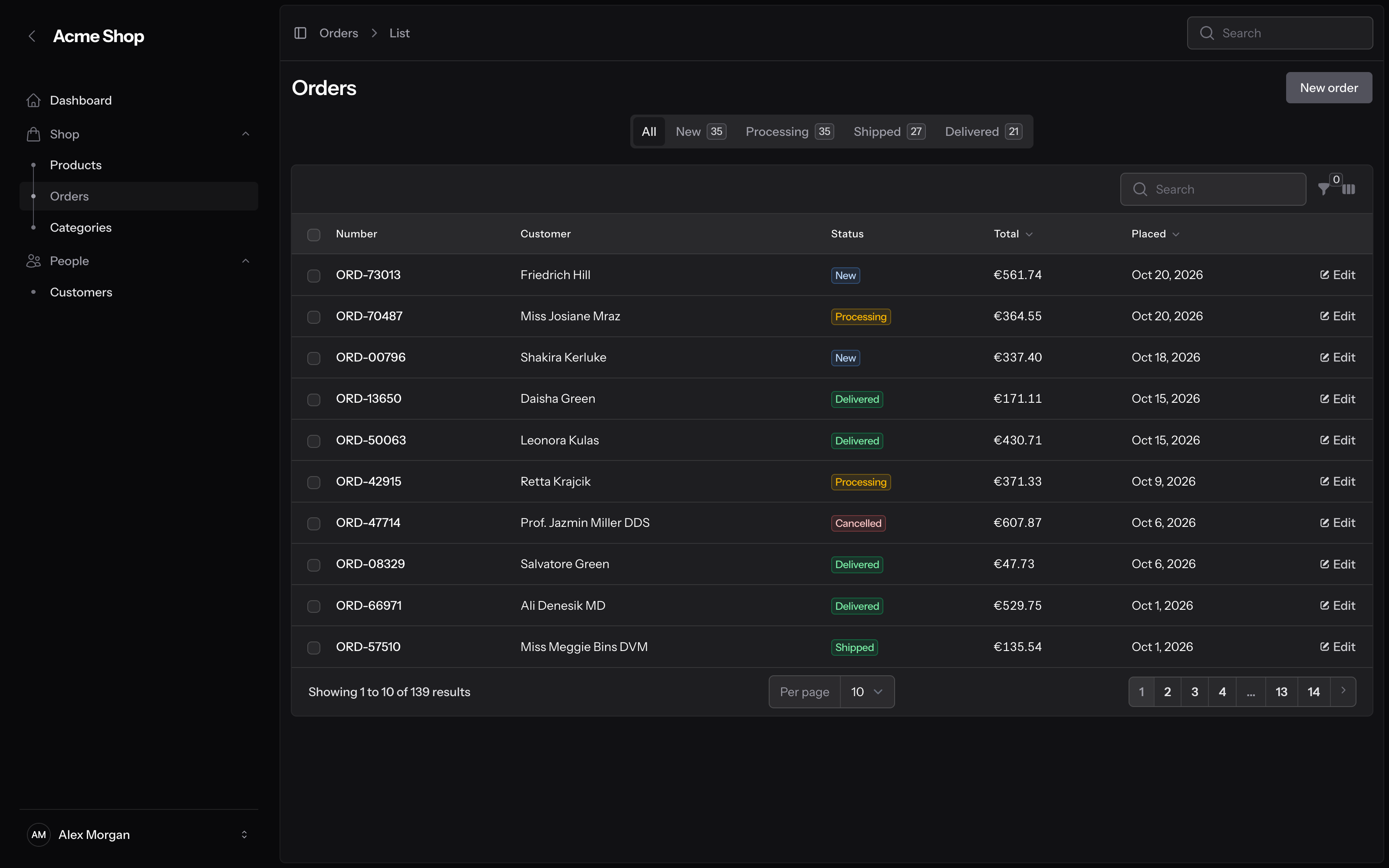
Task: Click the magnifier icon in the table search
Action: (x=1140, y=190)
